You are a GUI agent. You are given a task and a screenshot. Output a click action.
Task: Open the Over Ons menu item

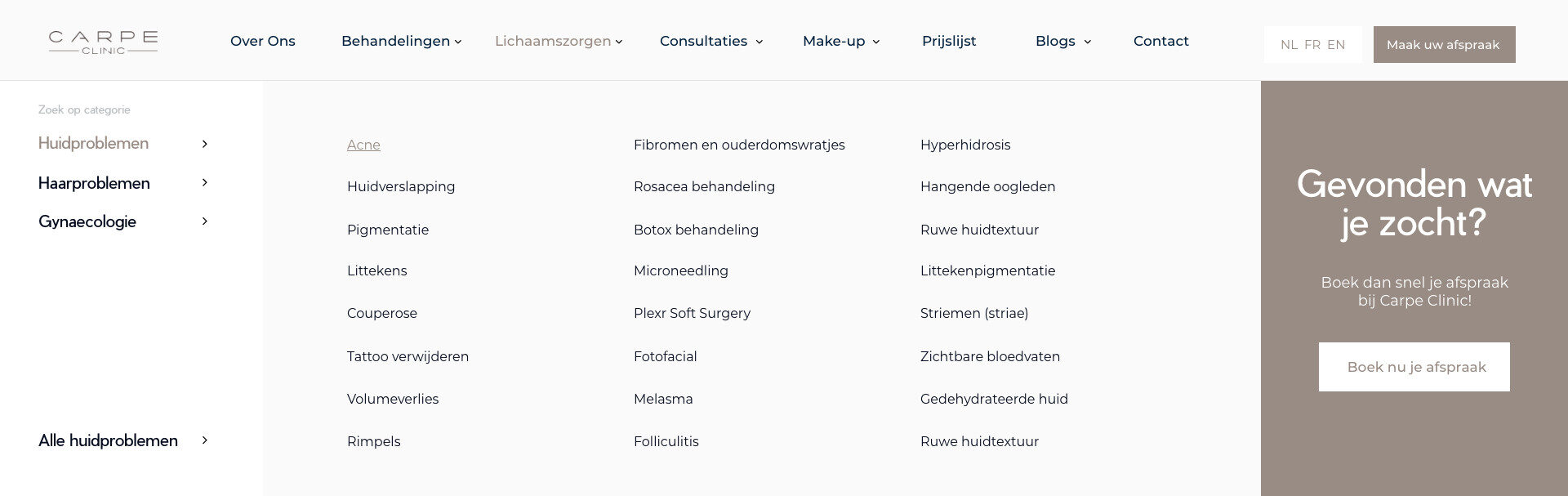263,41
